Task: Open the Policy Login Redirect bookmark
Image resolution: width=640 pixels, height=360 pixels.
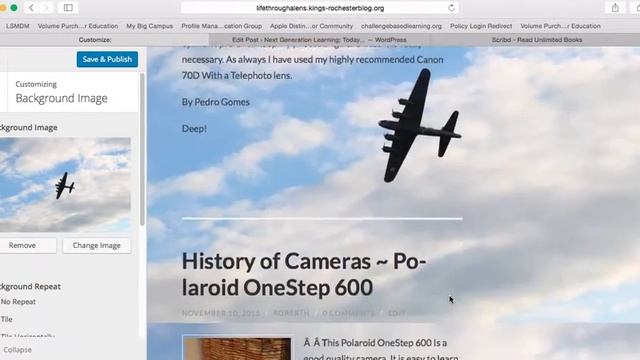Action: click(x=481, y=26)
